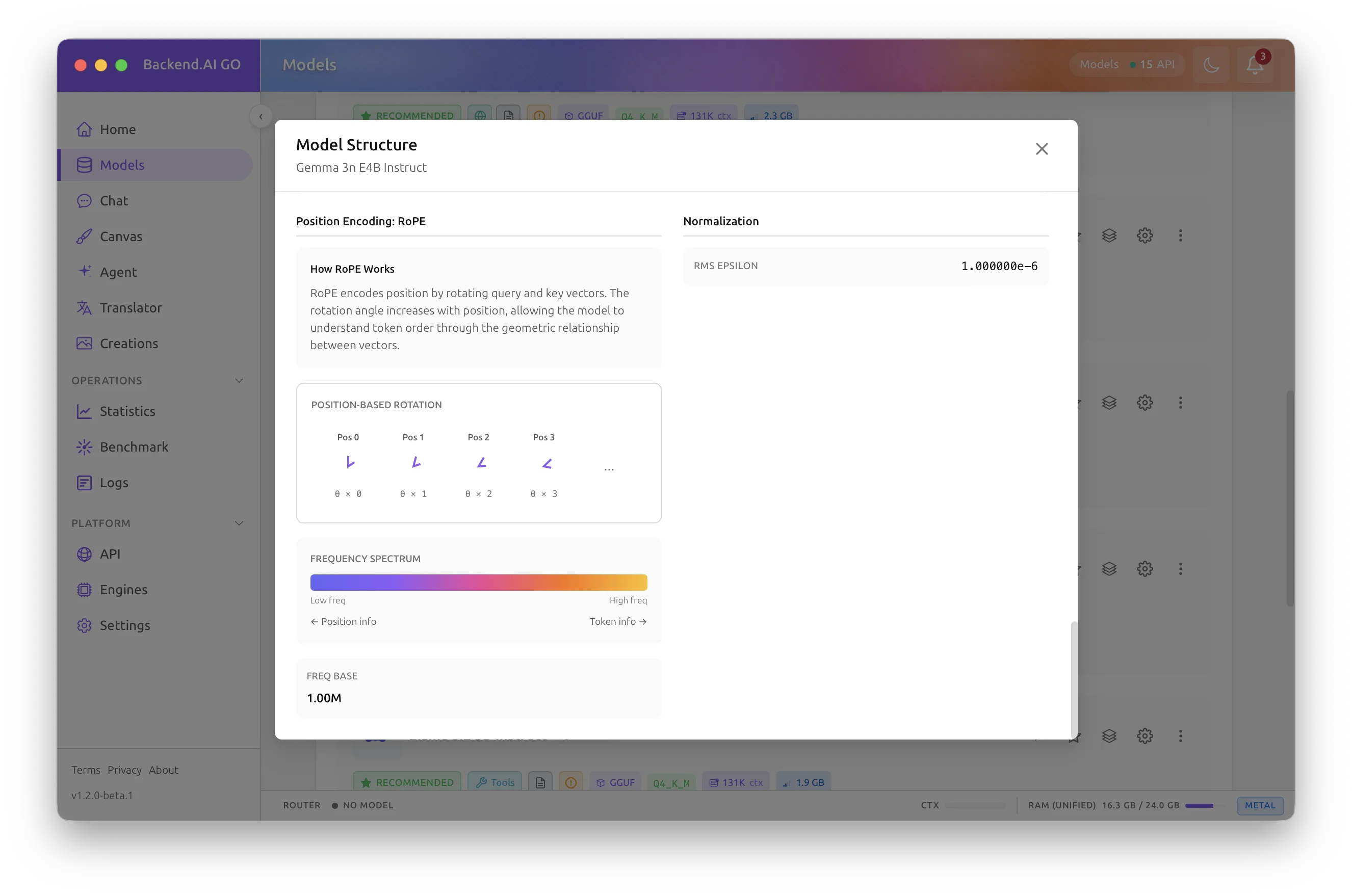Viewport: 1352px width, 896px height.
Task: Open the Models section
Action: click(x=122, y=165)
